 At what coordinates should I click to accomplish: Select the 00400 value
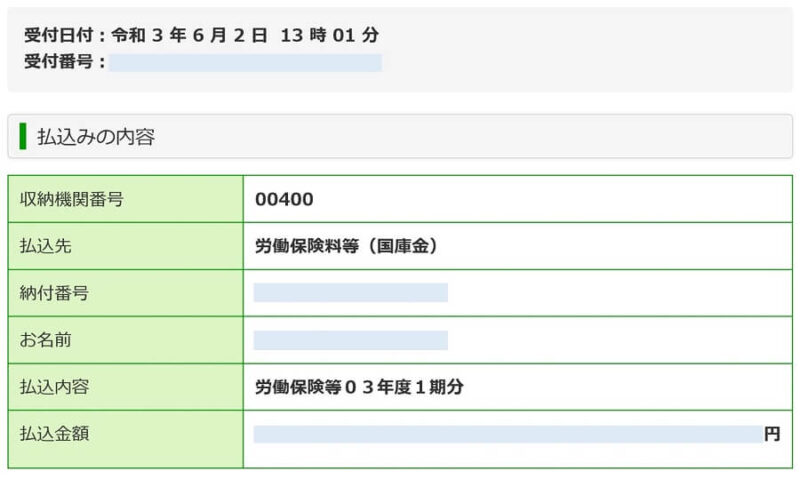click(284, 199)
